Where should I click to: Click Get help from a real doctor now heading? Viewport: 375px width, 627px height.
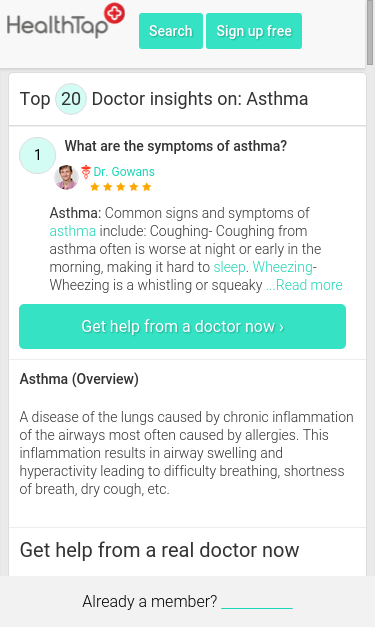tap(160, 550)
